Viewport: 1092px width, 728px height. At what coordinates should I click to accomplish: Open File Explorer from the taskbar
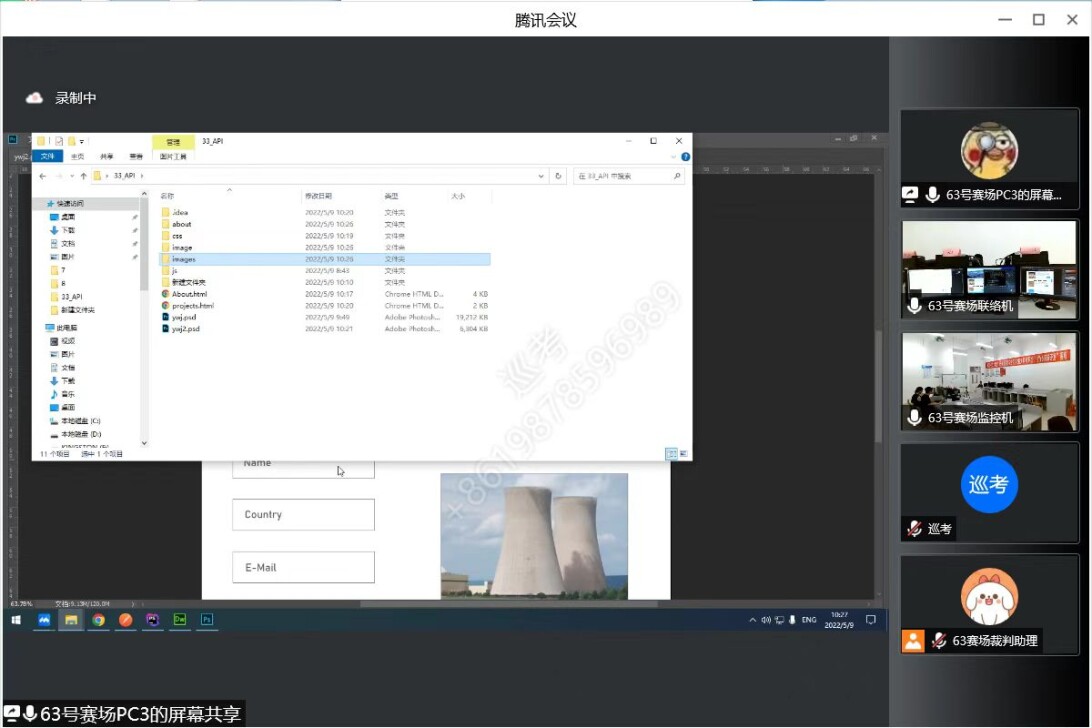pyautogui.click(x=71, y=620)
